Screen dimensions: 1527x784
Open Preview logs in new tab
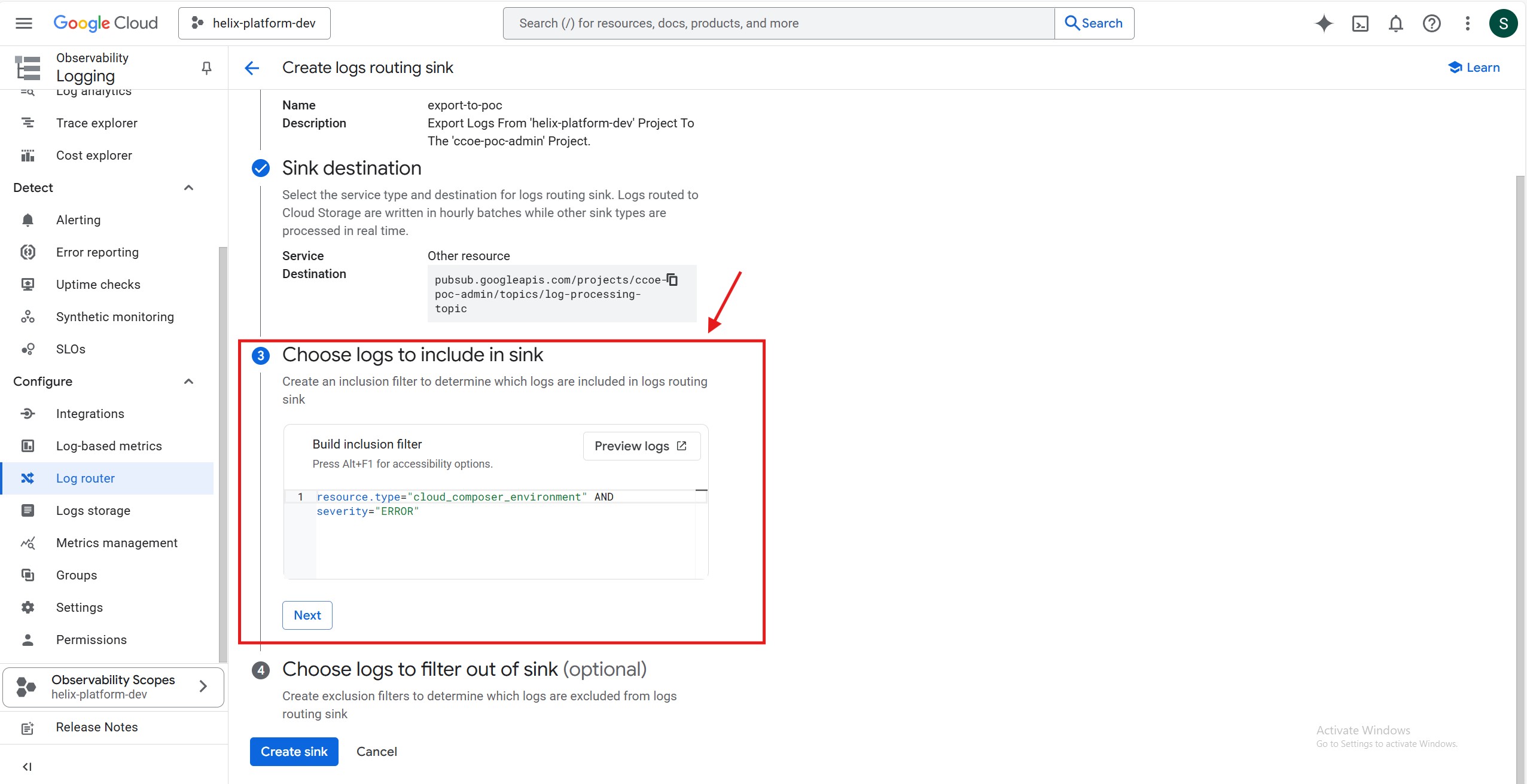641,446
